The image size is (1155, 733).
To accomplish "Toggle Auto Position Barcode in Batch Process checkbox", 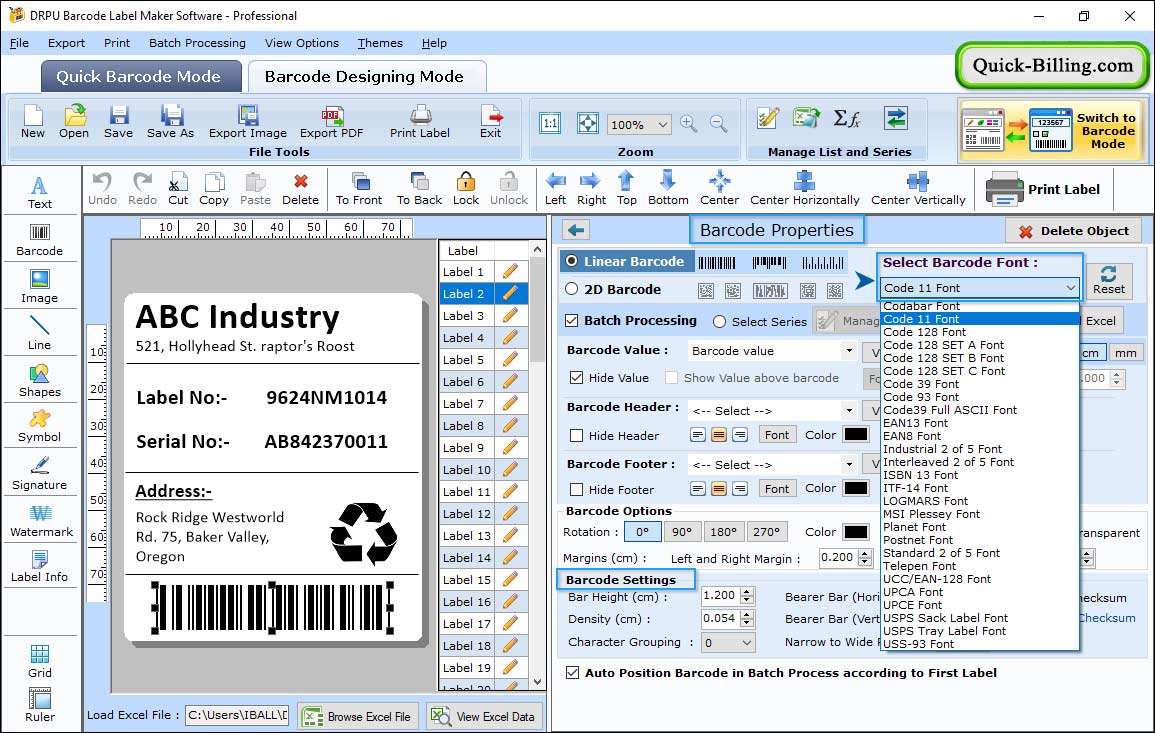I will (x=572, y=673).
